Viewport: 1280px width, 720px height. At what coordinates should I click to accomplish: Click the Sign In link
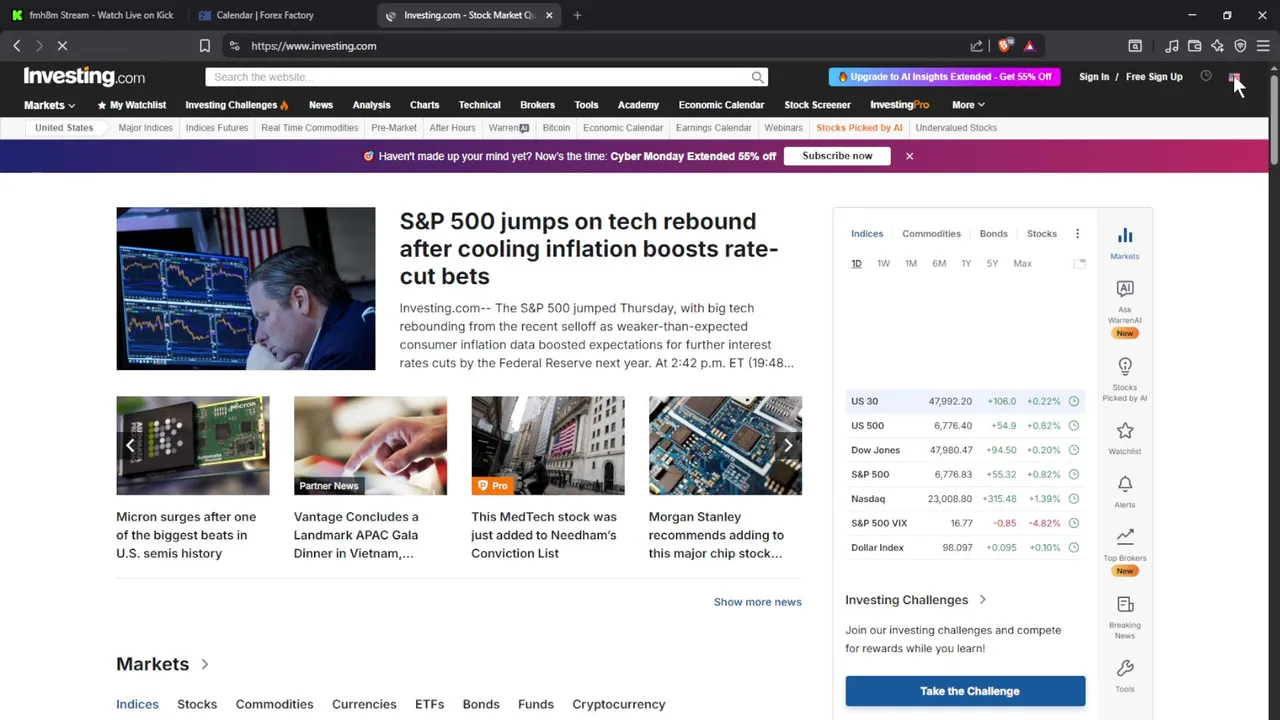coord(1094,77)
